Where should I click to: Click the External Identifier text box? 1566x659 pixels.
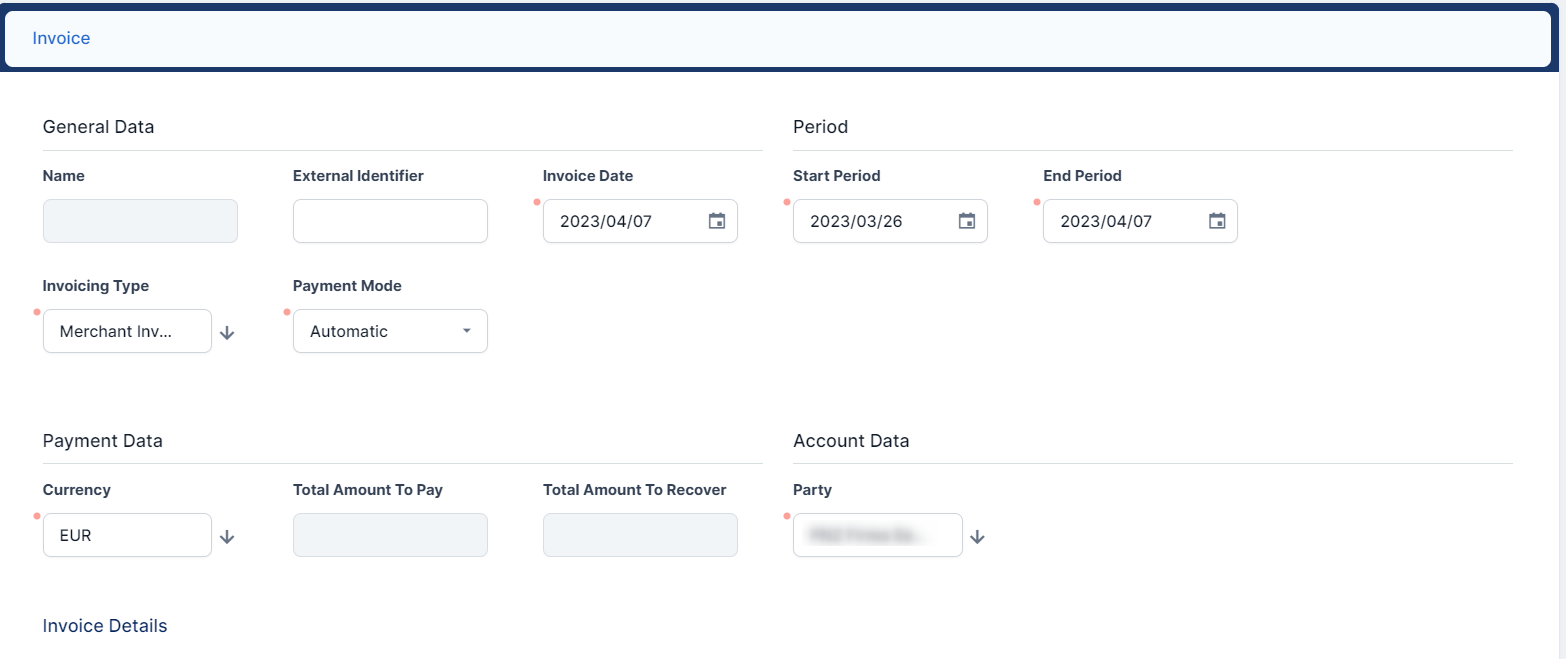pos(390,221)
